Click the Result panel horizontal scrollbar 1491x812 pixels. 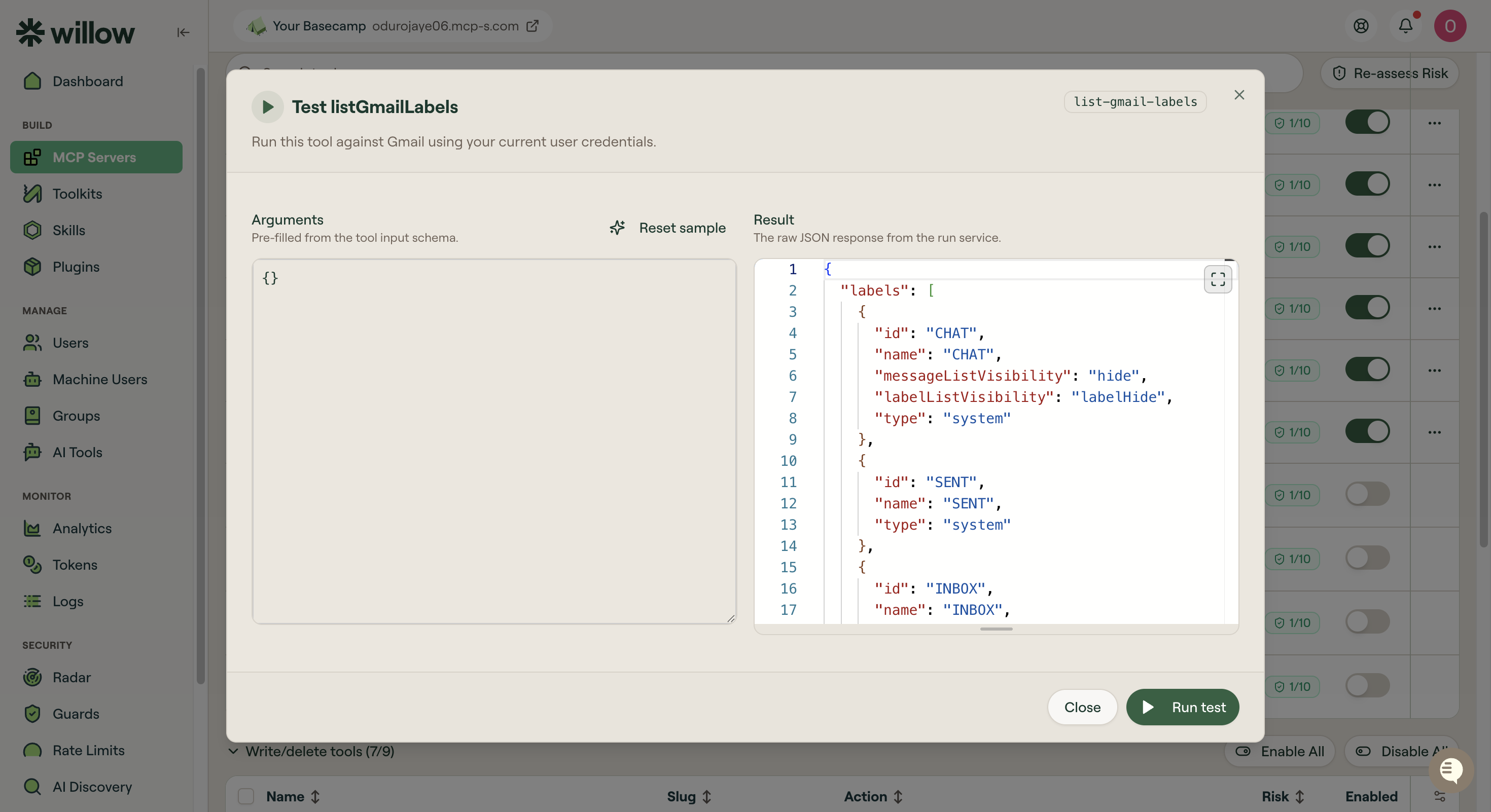coord(996,629)
